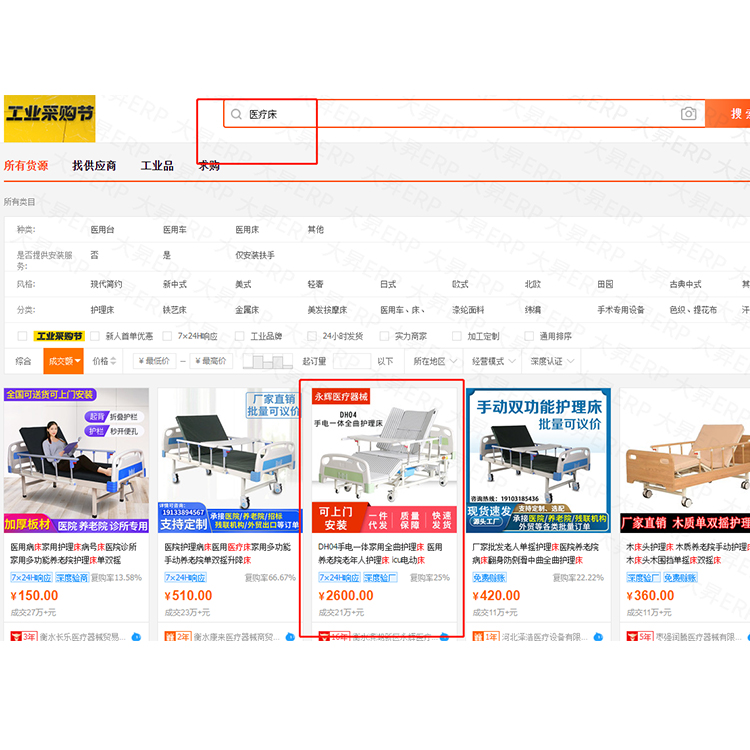
Task: Choose 仅安装扶手 installation option
Action: 255,255
